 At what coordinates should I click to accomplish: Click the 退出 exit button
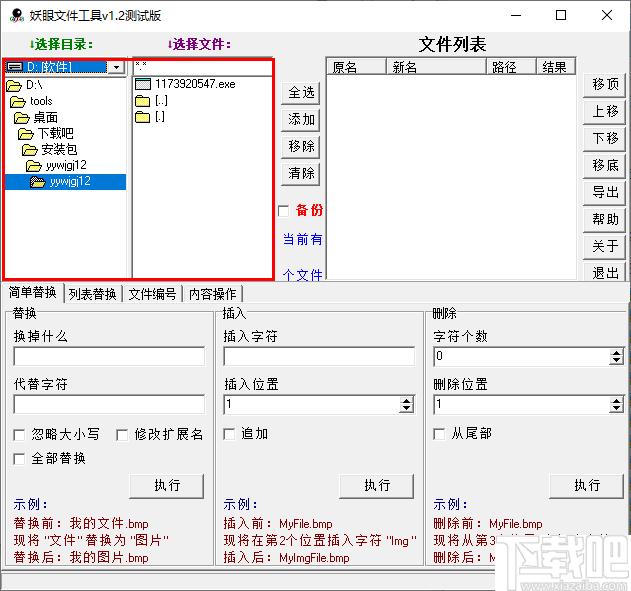604,272
